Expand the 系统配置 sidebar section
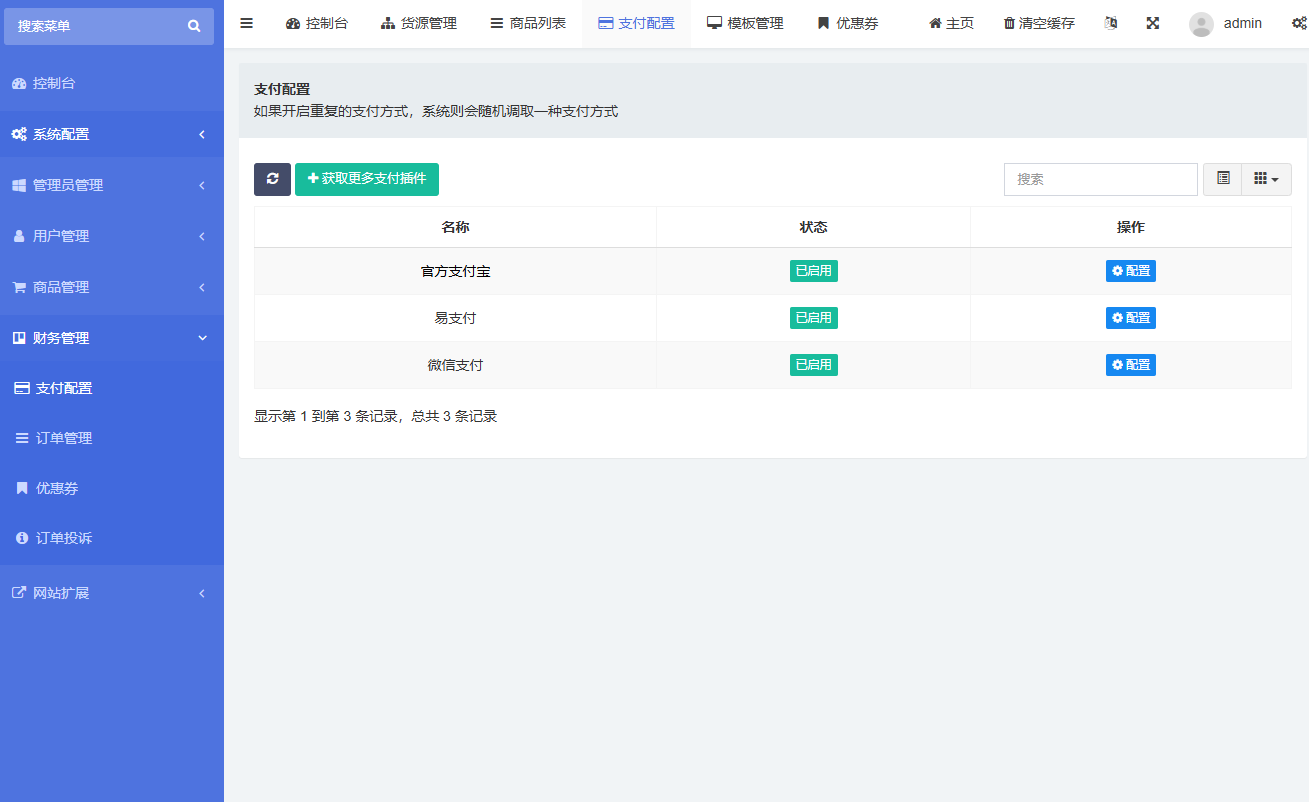This screenshot has height=802, width=1309. [112, 134]
